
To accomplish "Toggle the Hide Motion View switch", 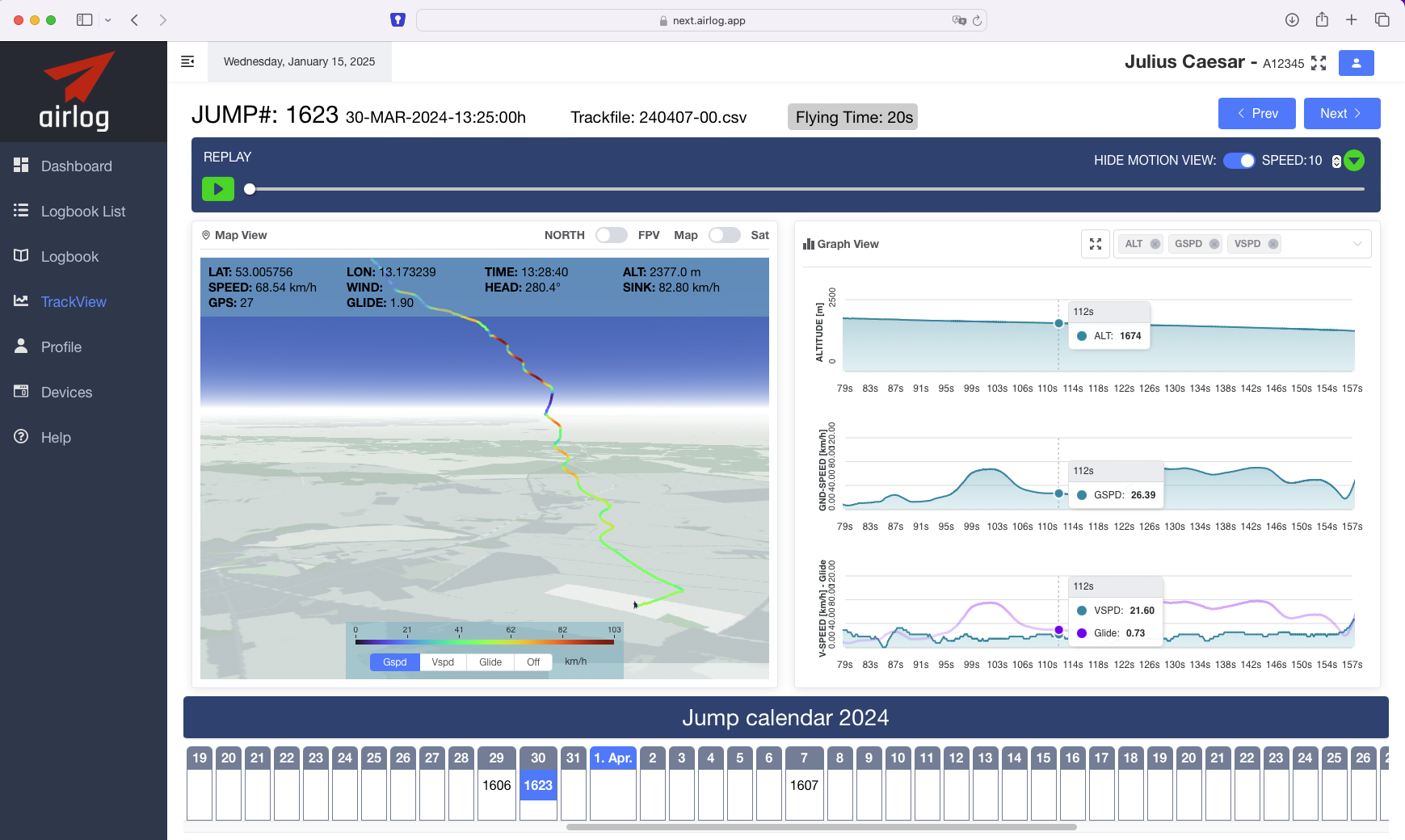I will [1239, 161].
